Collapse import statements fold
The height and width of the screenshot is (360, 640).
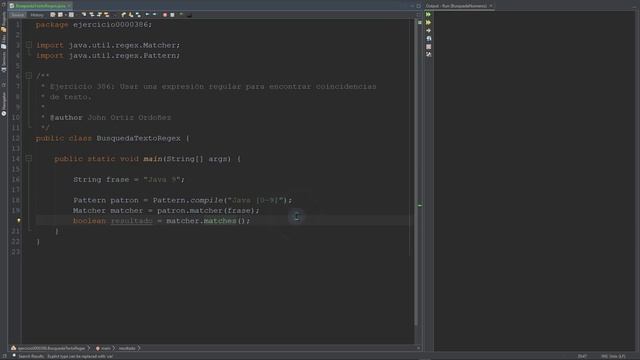point(29,45)
